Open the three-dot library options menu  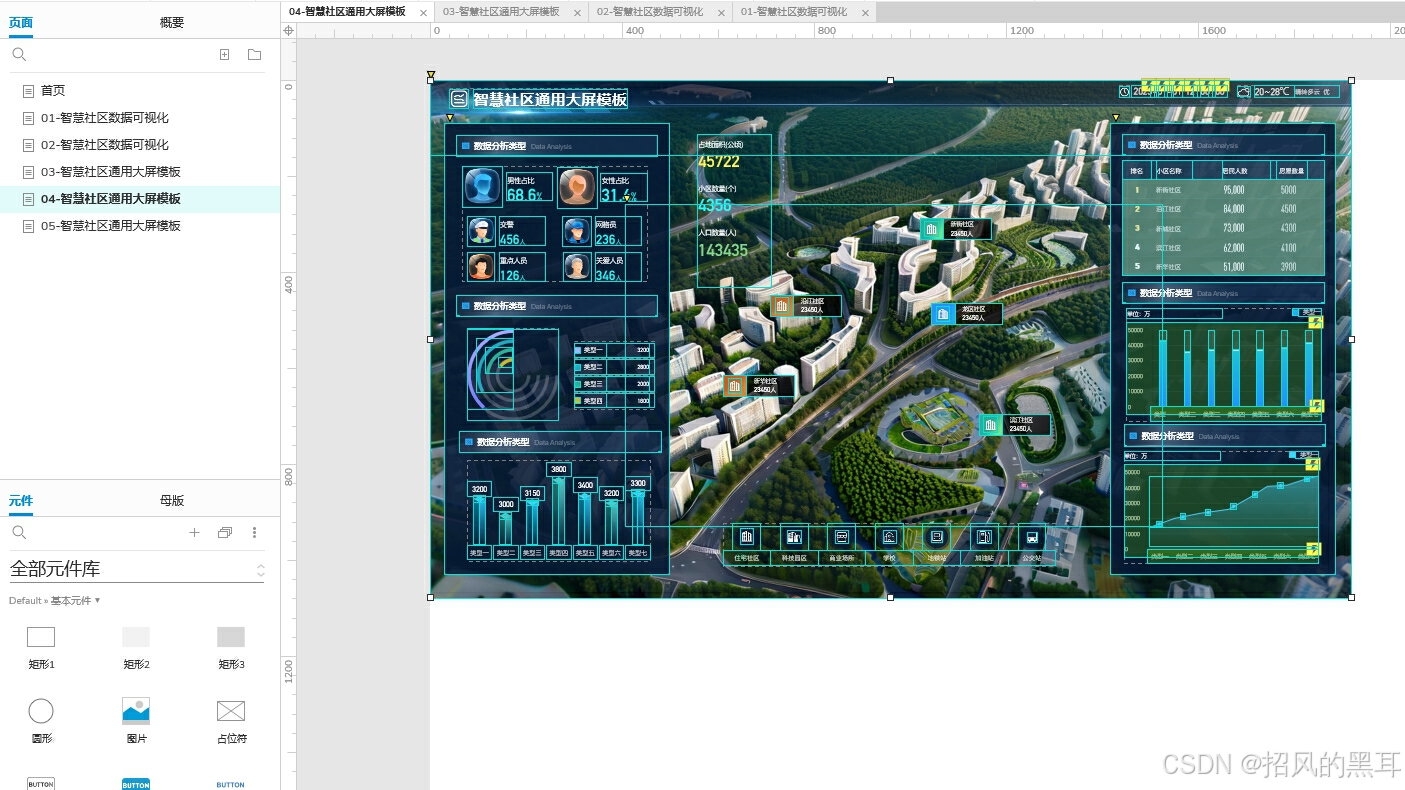coord(255,533)
